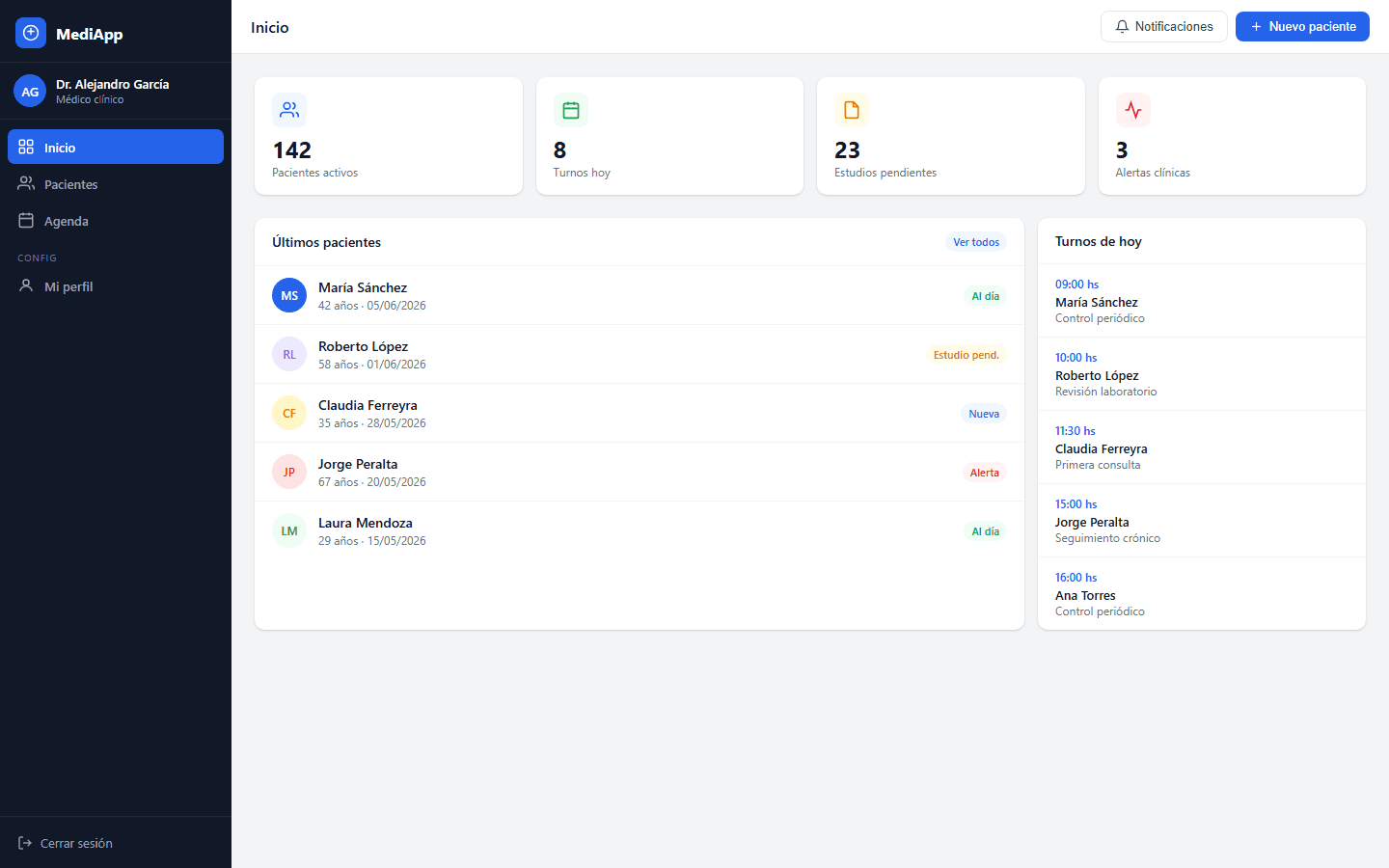Open the 11:30 hs Claudia Ferreyra appointment
This screenshot has height=868, width=1389.
(x=1202, y=448)
